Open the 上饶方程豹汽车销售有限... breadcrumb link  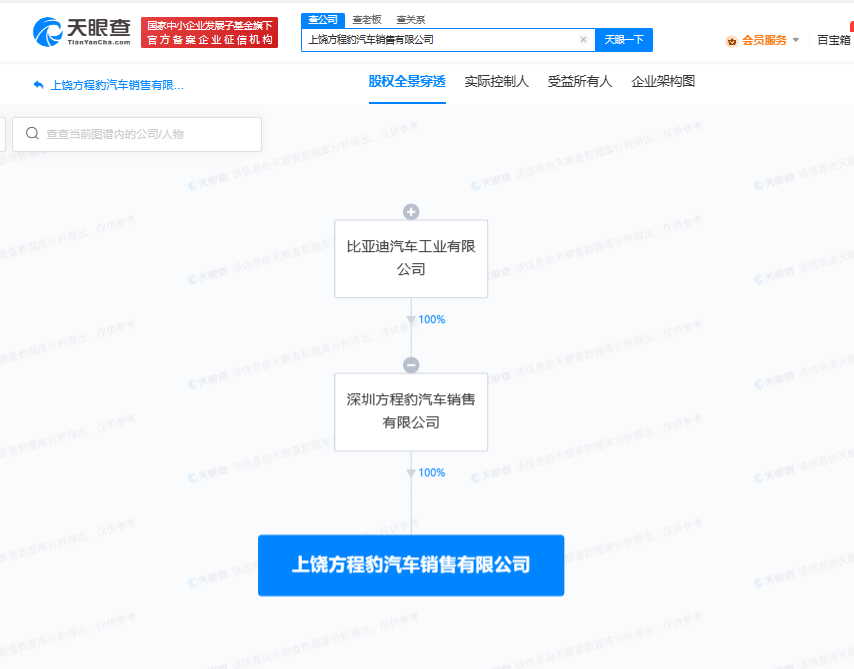(117, 85)
